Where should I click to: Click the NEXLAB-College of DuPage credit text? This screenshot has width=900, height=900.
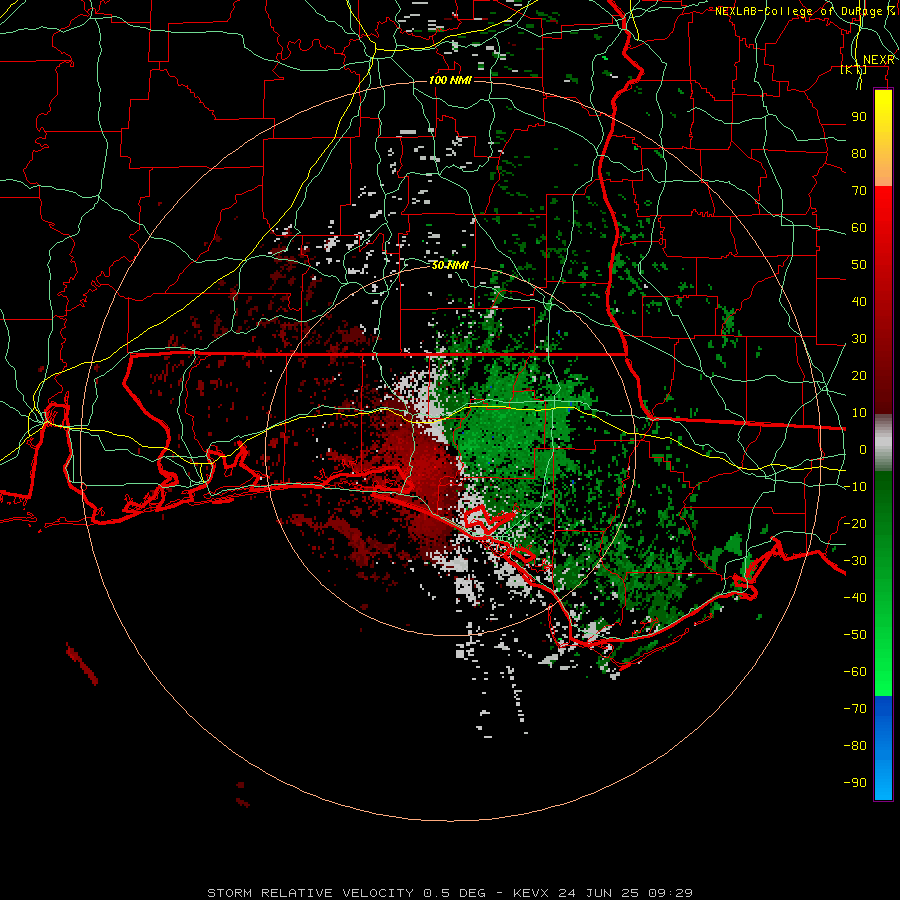[x=805, y=11]
